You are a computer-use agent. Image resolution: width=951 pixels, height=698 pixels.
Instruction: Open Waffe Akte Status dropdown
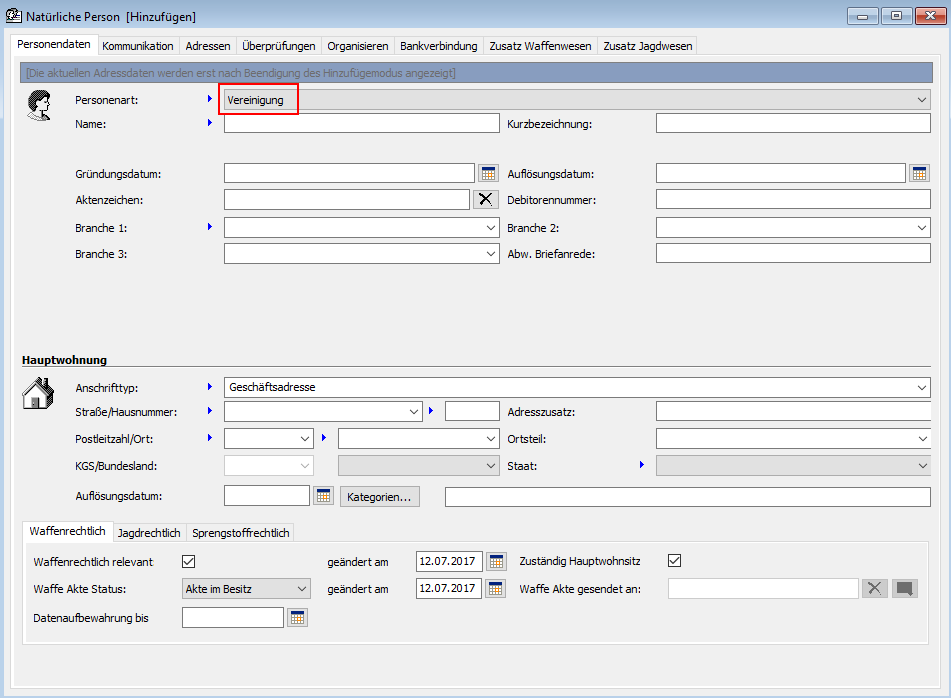click(302, 589)
